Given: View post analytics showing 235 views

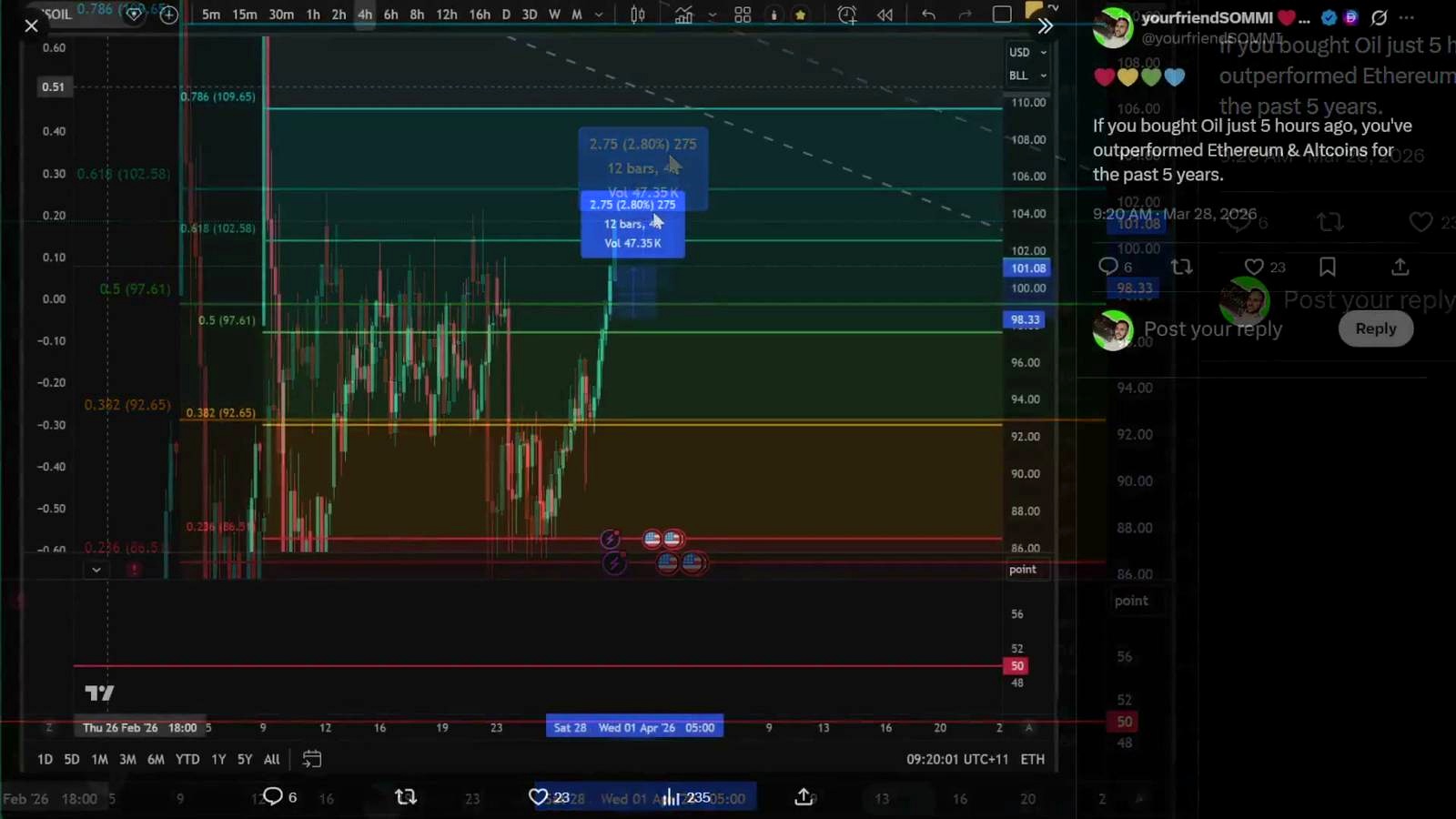Looking at the screenshot, I should click(x=685, y=797).
